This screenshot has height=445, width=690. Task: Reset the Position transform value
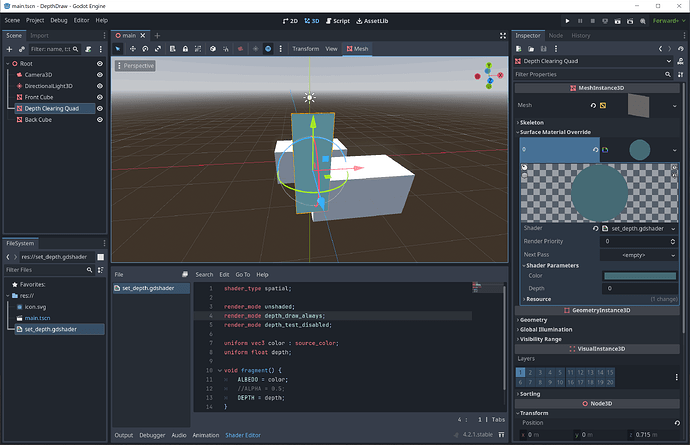click(x=677, y=423)
